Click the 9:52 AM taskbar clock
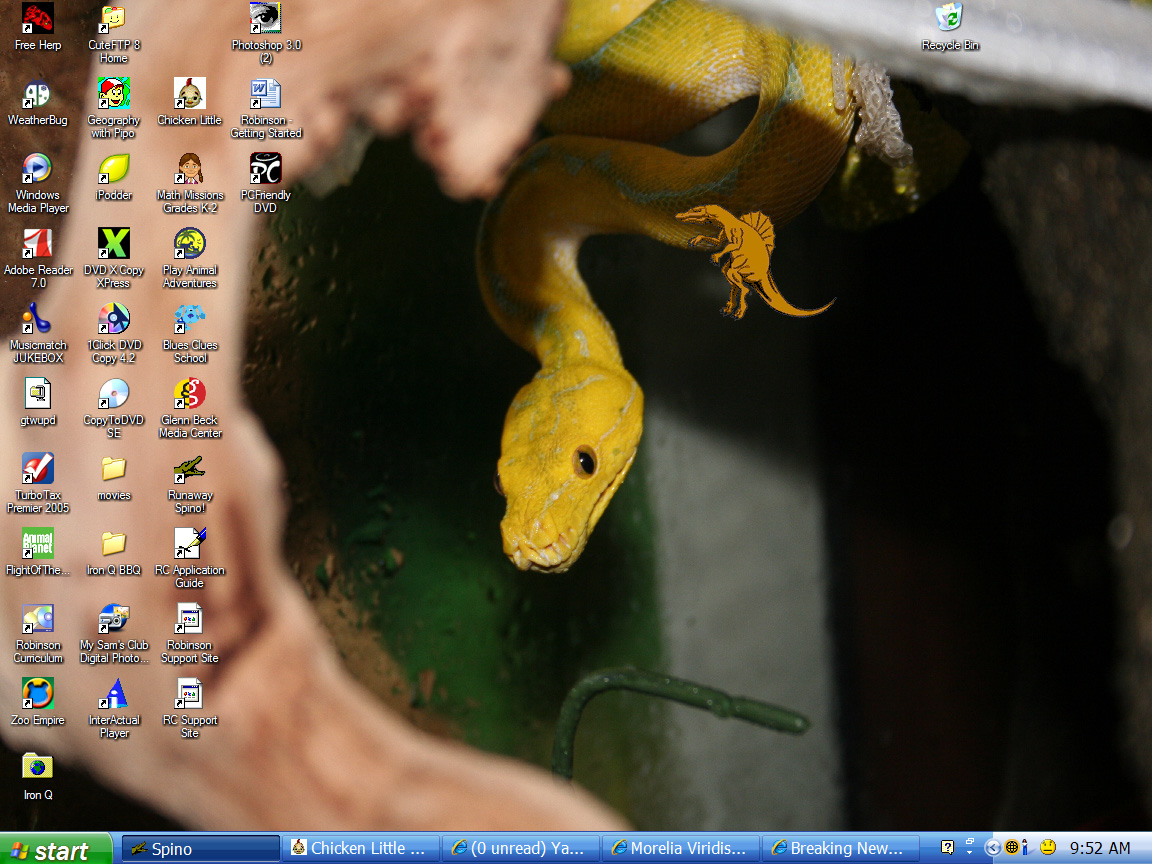The width and height of the screenshot is (1152, 864). tap(1100, 848)
